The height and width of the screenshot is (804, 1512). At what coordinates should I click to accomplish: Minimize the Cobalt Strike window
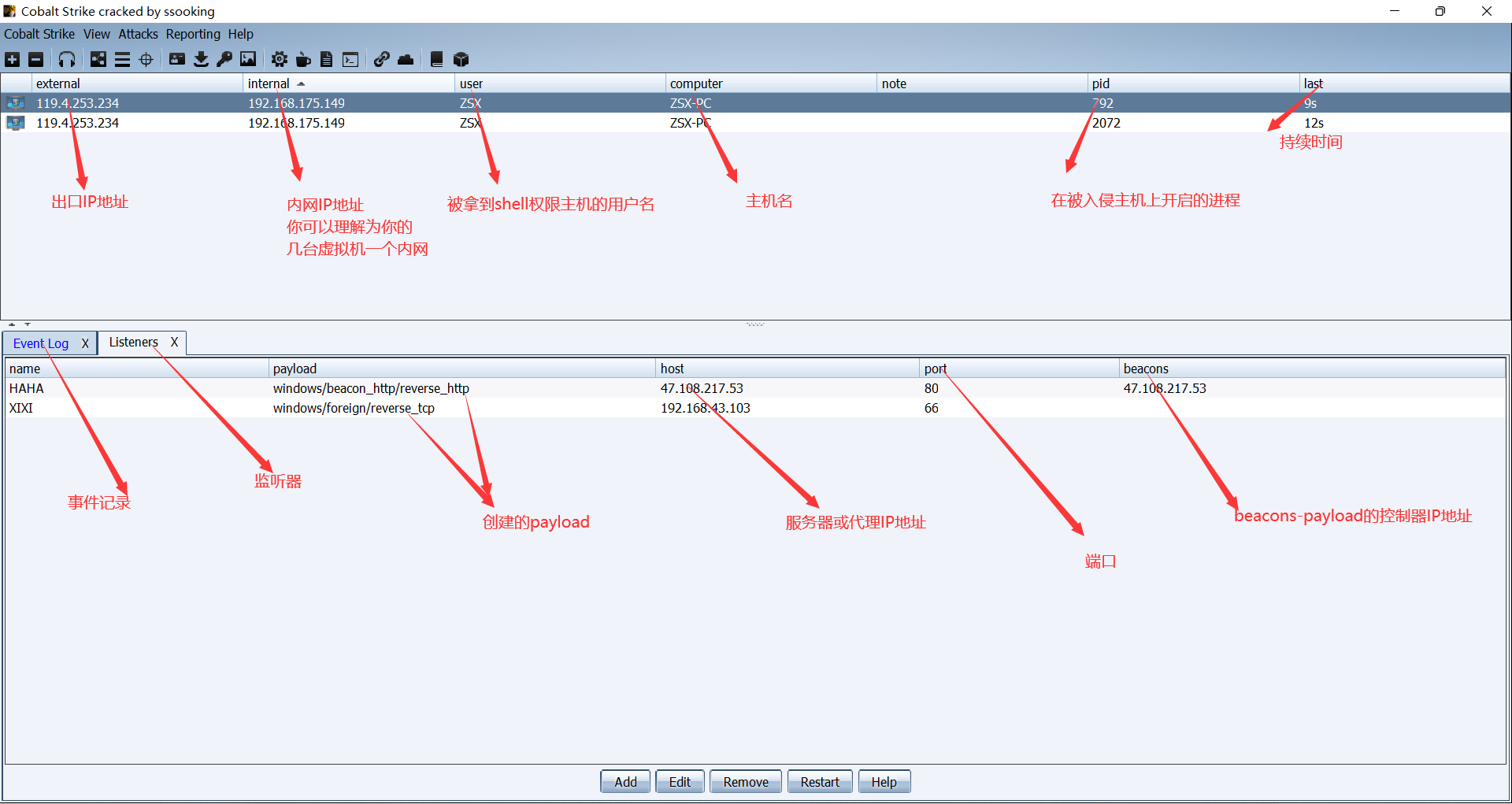click(x=1395, y=11)
